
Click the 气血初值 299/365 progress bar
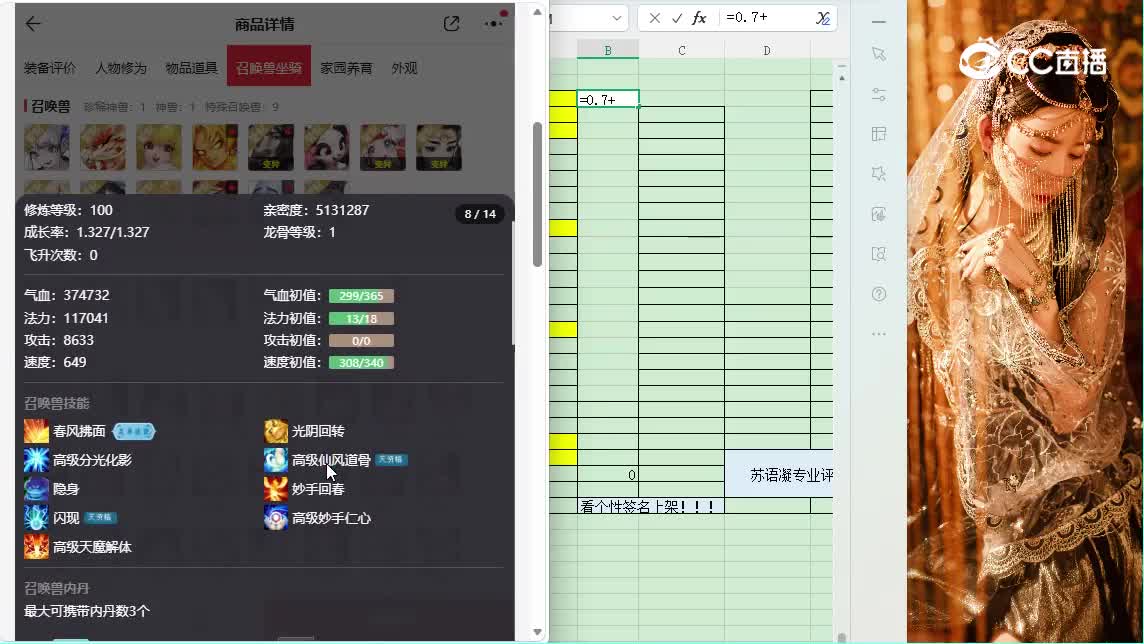click(x=361, y=296)
